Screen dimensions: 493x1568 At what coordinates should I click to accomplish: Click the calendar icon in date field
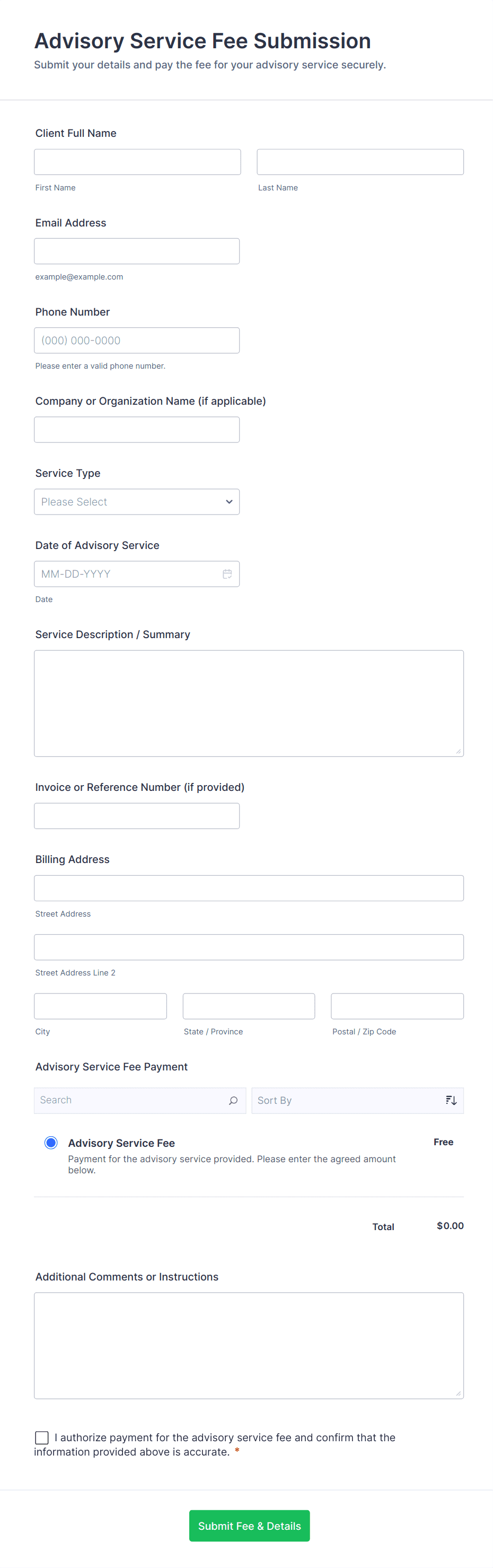coord(227,574)
